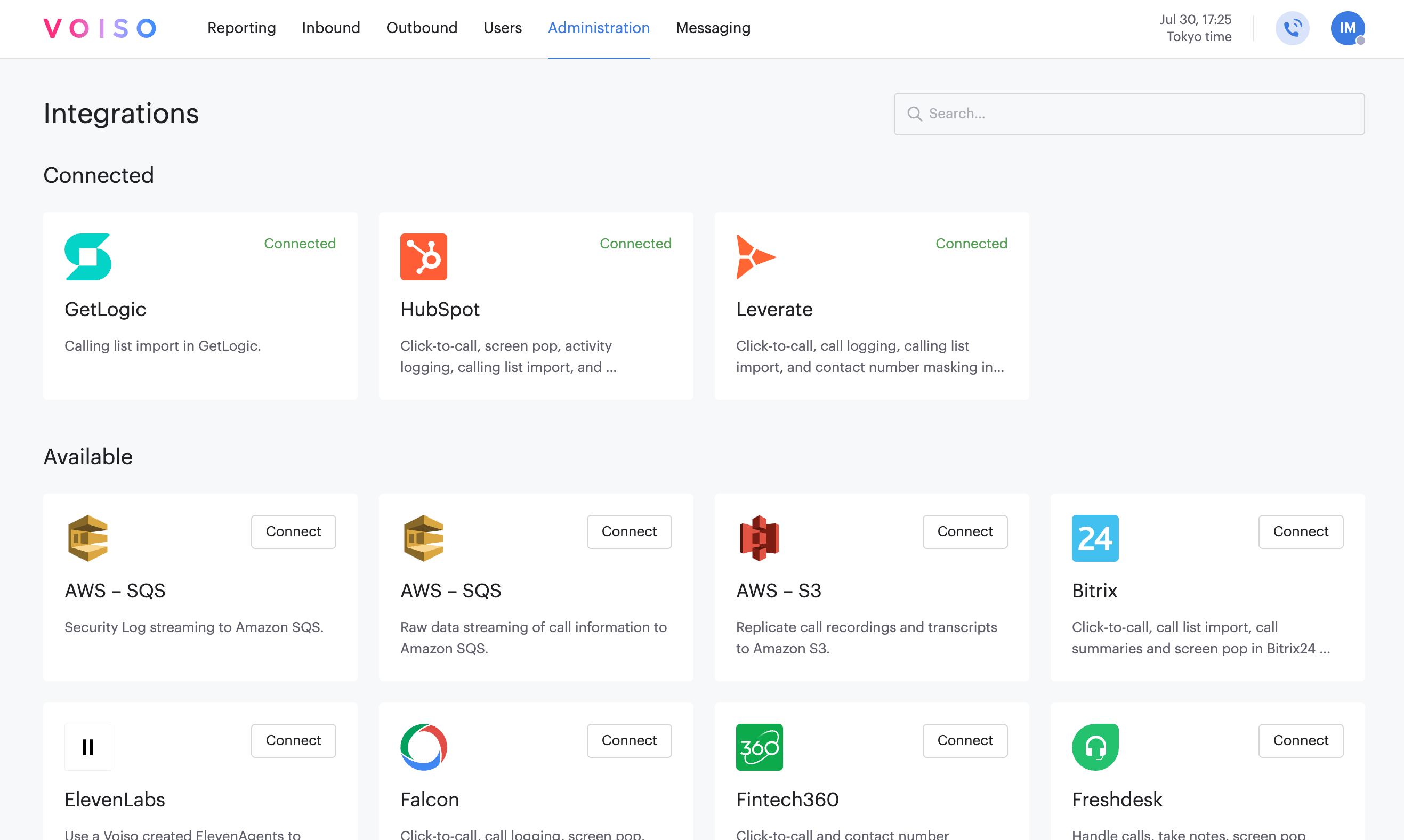Viewport: 1404px width, 840px height.
Task: Connect the AWS S3 integration
Action: [965, 531]
